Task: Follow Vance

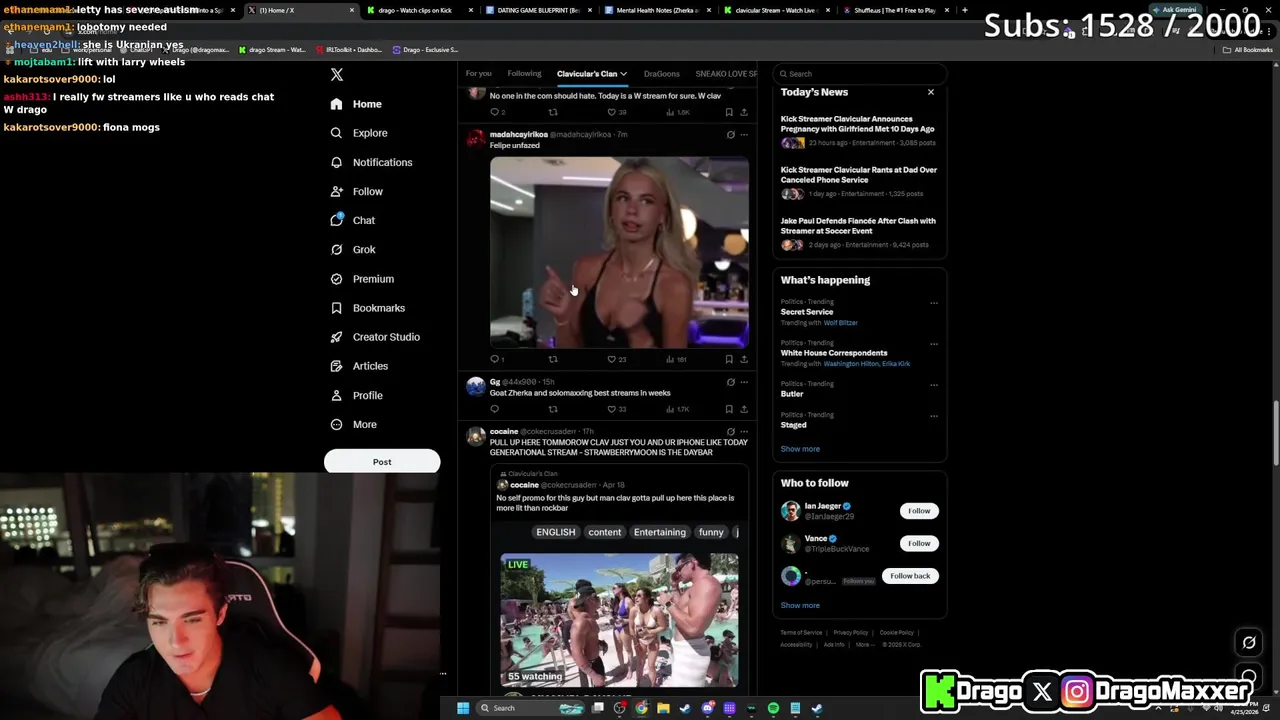Action: pos(919,543)
